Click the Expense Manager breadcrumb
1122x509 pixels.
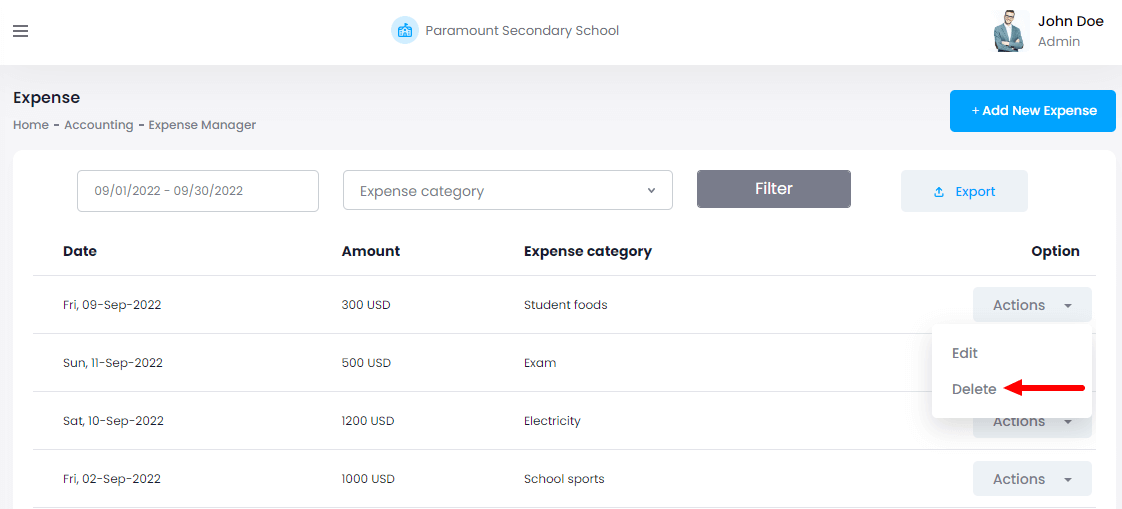tap(202, 125)
